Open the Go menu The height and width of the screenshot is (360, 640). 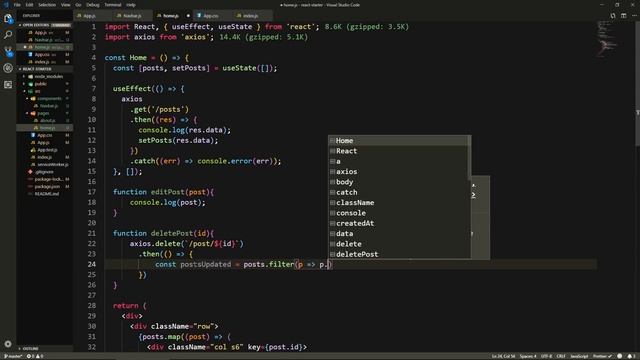click(x=78, y=5)
